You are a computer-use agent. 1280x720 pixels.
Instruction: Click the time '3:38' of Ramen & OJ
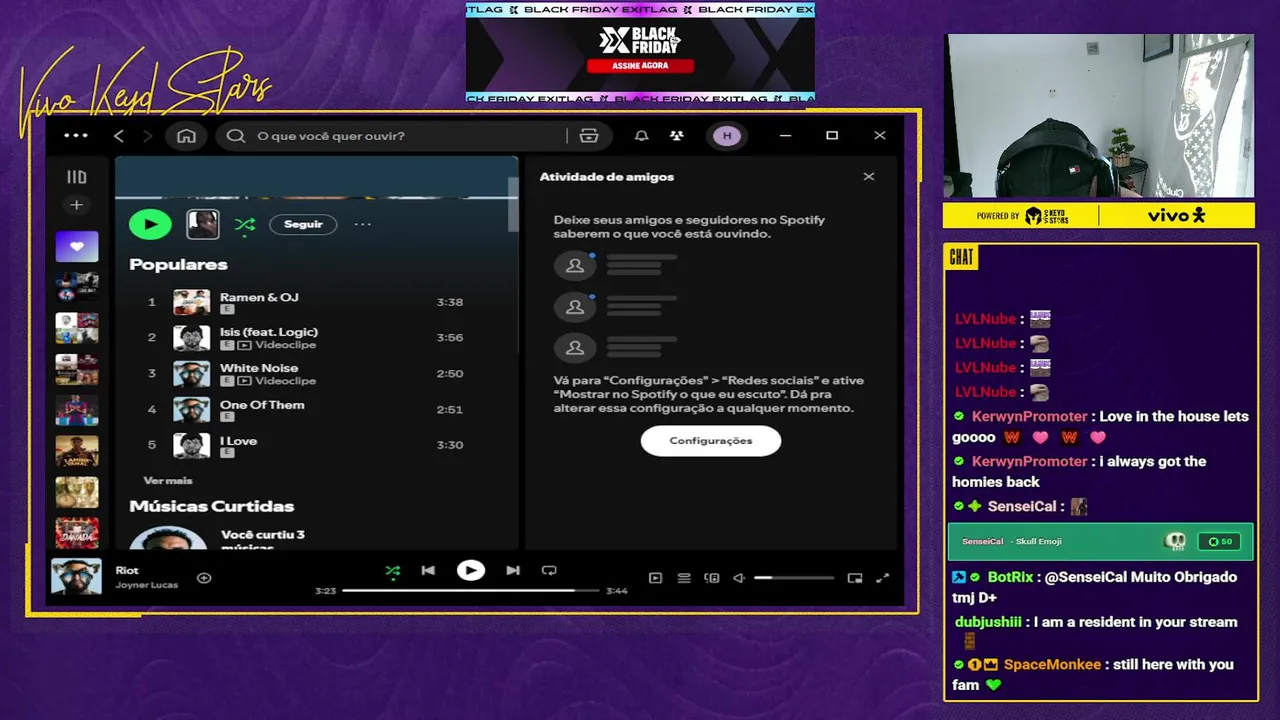pos(450,302)
